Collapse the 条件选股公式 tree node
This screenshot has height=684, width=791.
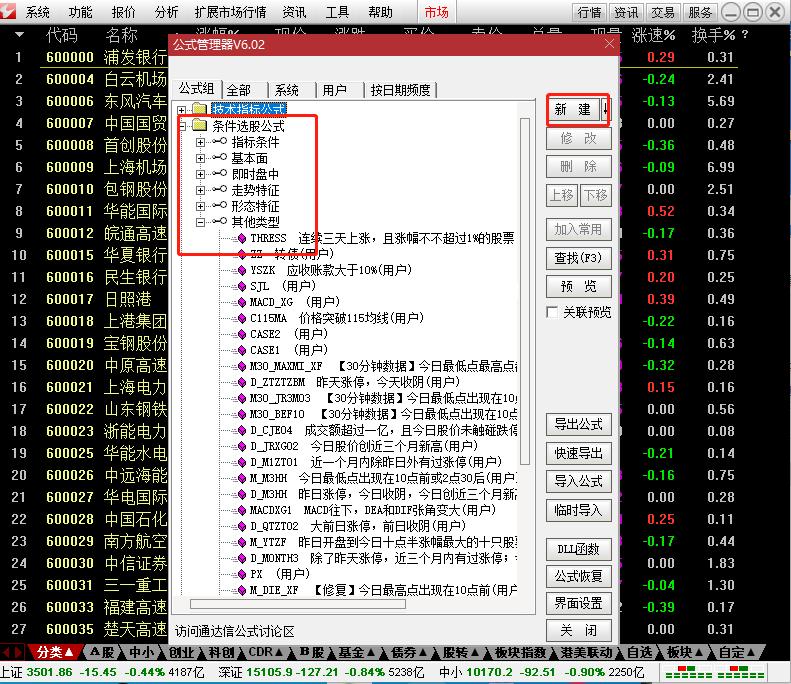tap(182, 125)
